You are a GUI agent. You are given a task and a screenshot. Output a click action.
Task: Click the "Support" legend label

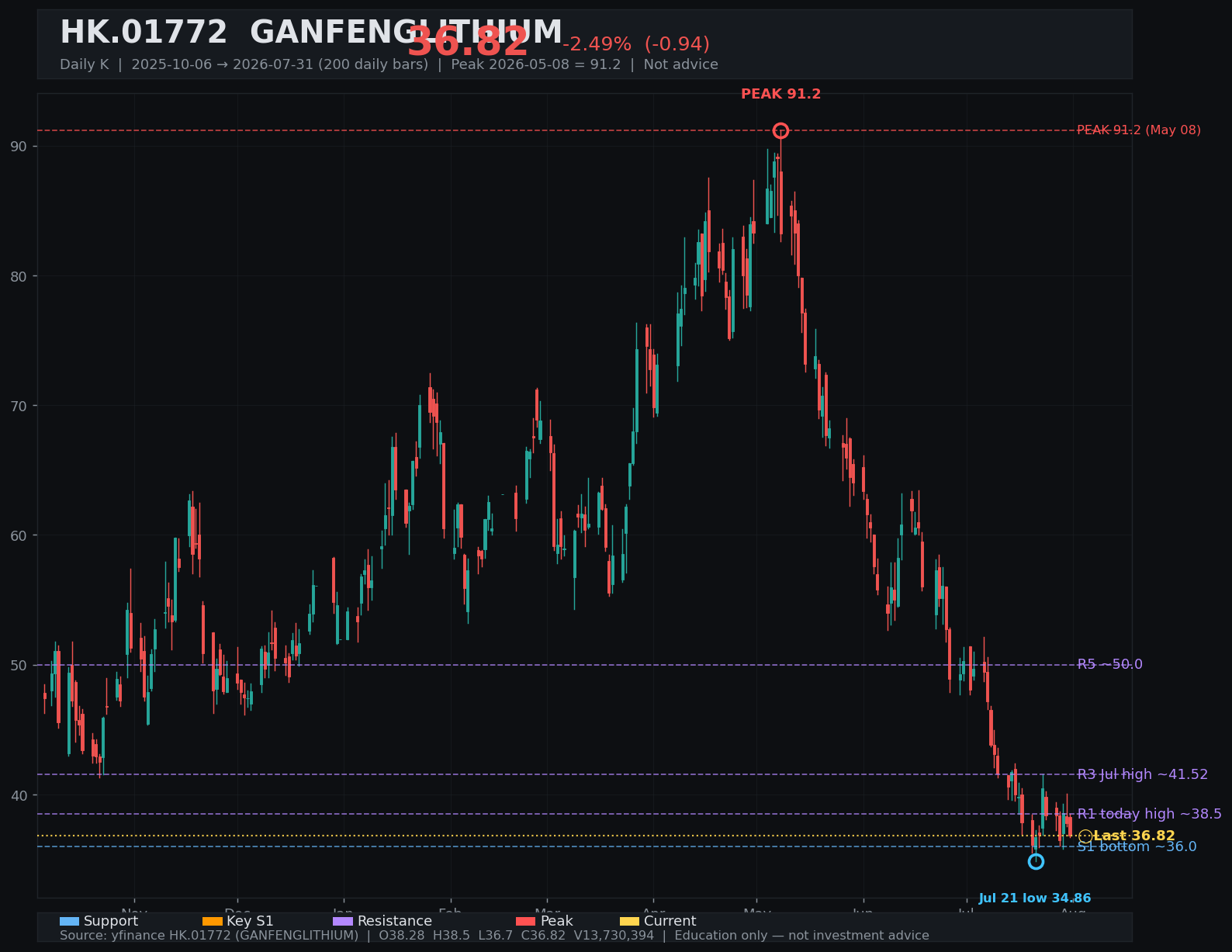[111, 921]
